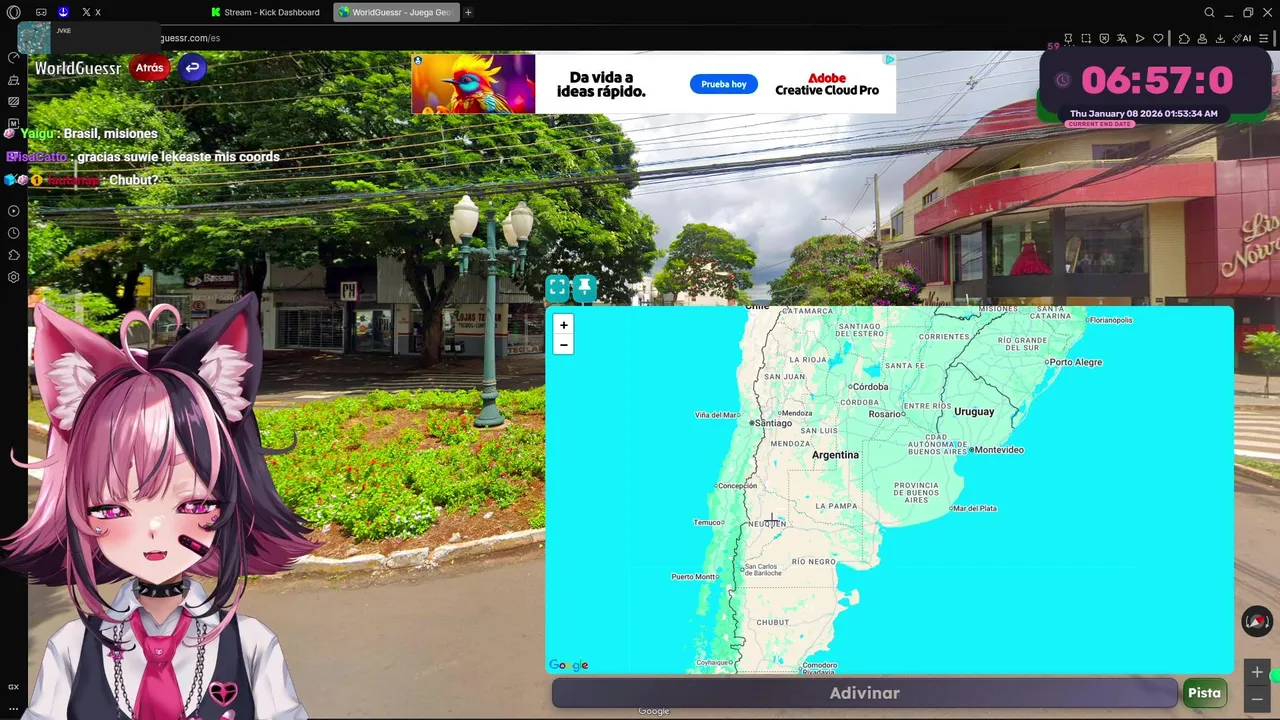Place a guess on Chubut province

(772, 622)
